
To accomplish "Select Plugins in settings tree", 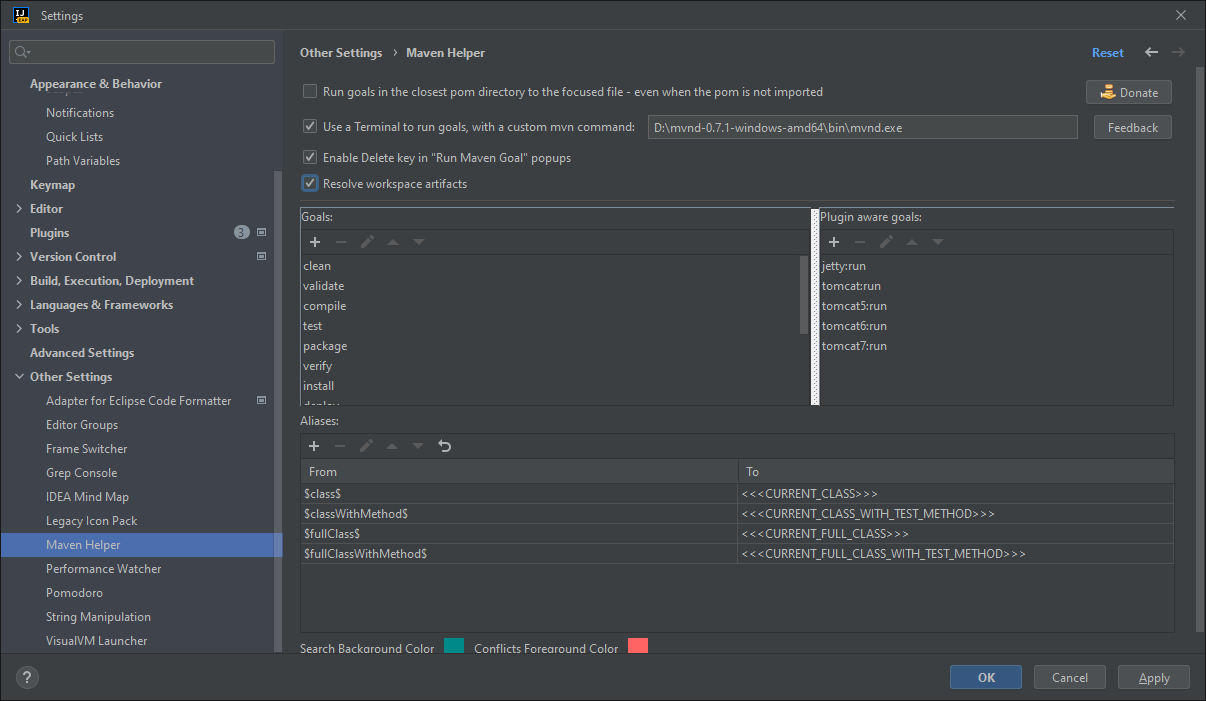I will pyautogui.click(x=50, y=233).
